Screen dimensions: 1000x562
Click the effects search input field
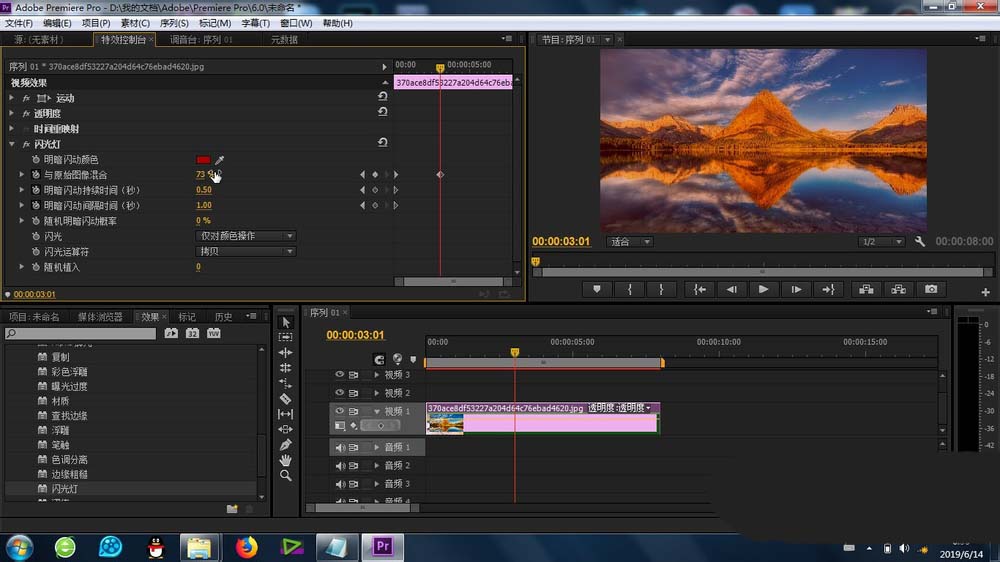click(80, 334)
